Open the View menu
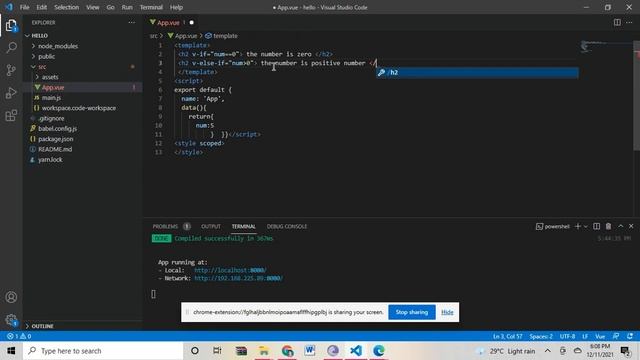This screenshot has width=640, height=360. (x=93, y=7)
